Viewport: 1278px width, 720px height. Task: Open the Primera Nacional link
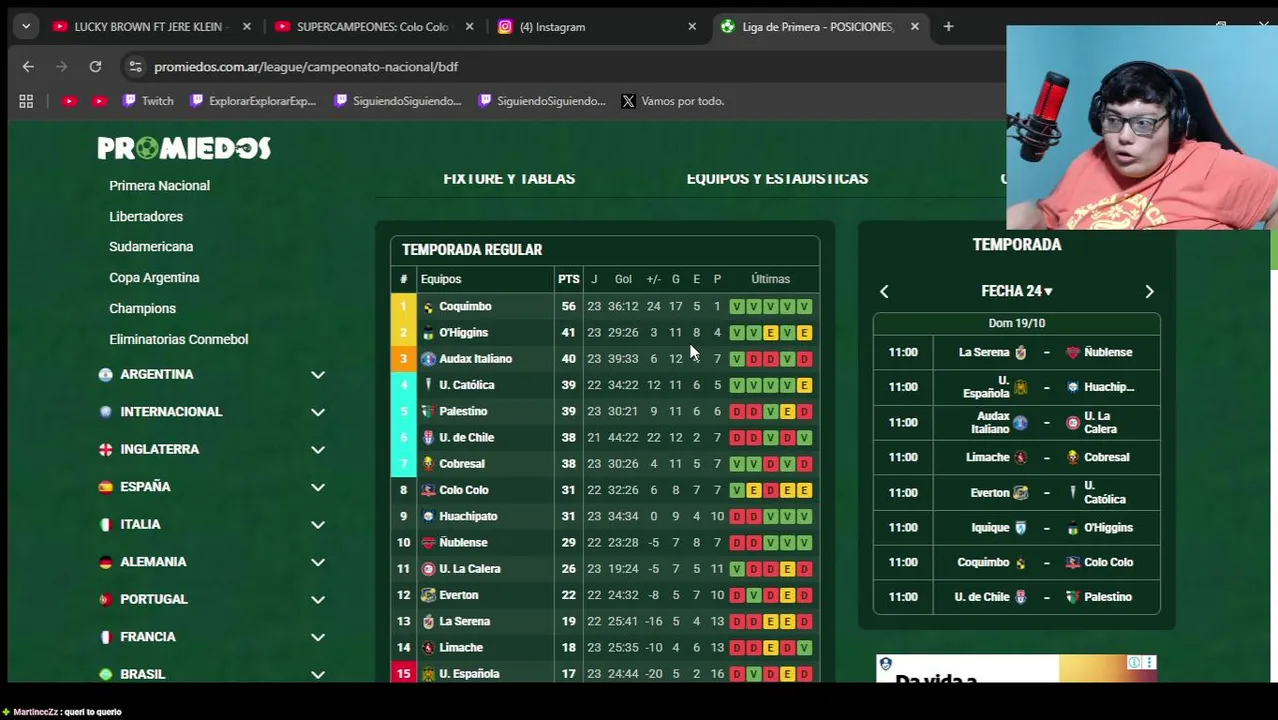coord(159,186)
